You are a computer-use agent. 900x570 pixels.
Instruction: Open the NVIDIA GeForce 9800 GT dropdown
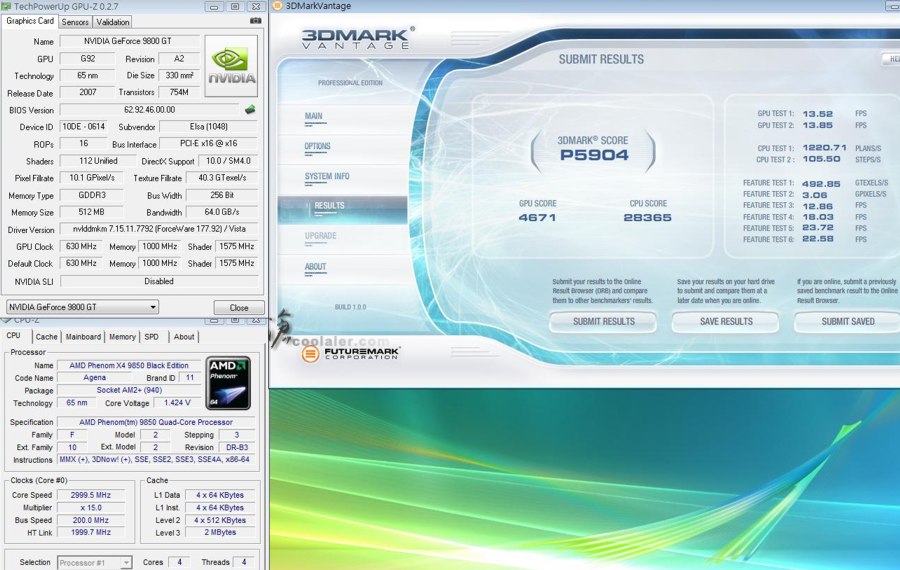[83, 307]
